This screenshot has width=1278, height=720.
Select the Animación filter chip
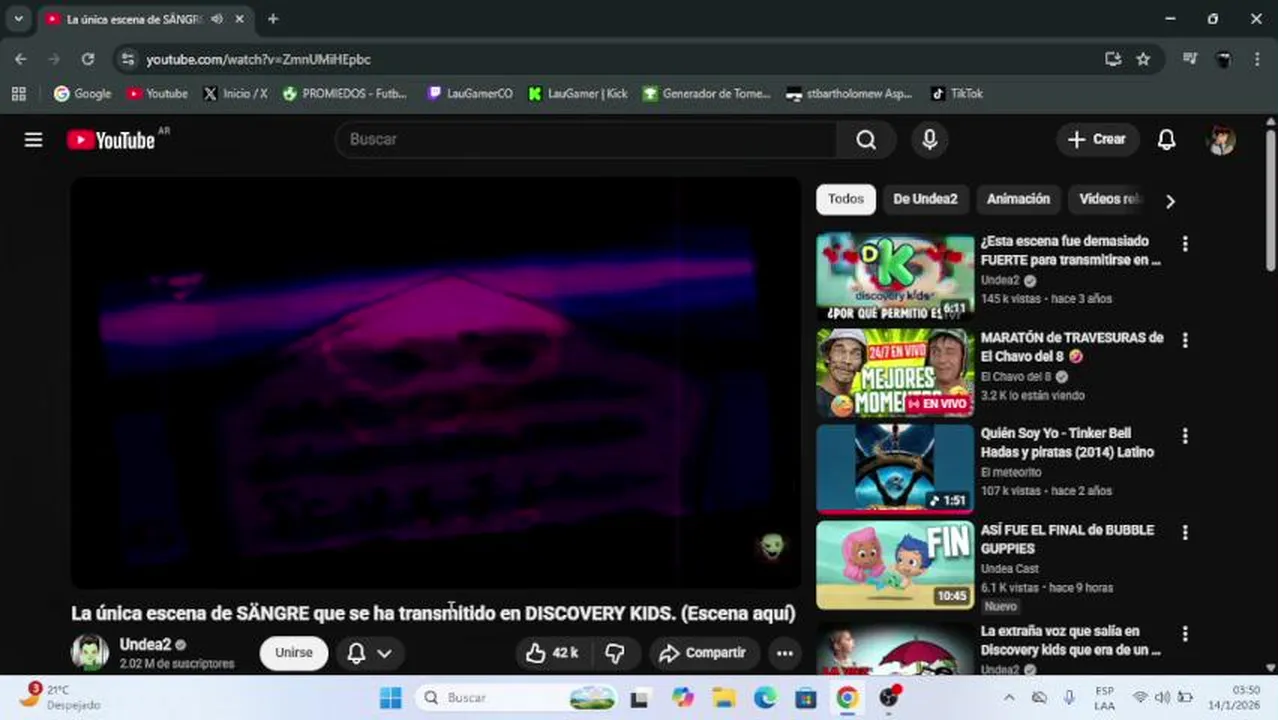pos(1018,199)
